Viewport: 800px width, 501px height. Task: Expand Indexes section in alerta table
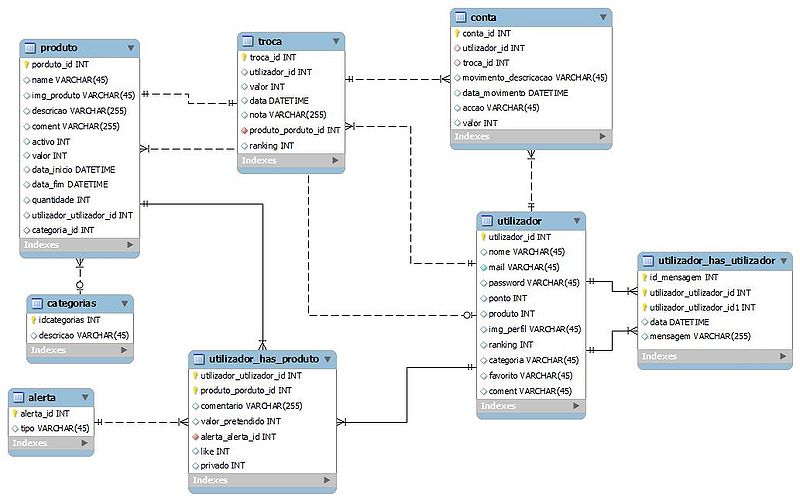[x=85, y=443]
